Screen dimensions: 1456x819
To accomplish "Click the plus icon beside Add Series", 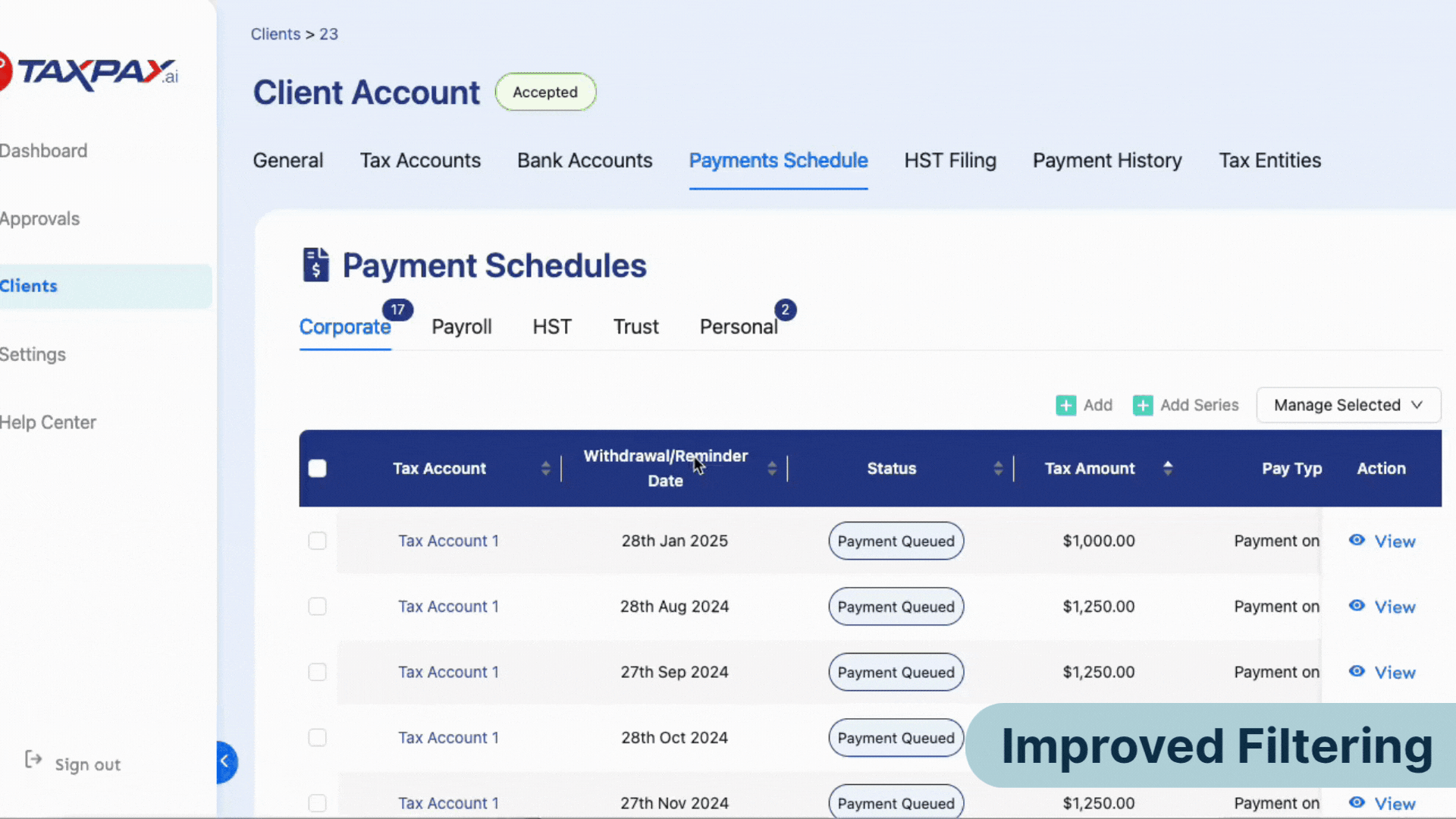I will [1142, 405].
